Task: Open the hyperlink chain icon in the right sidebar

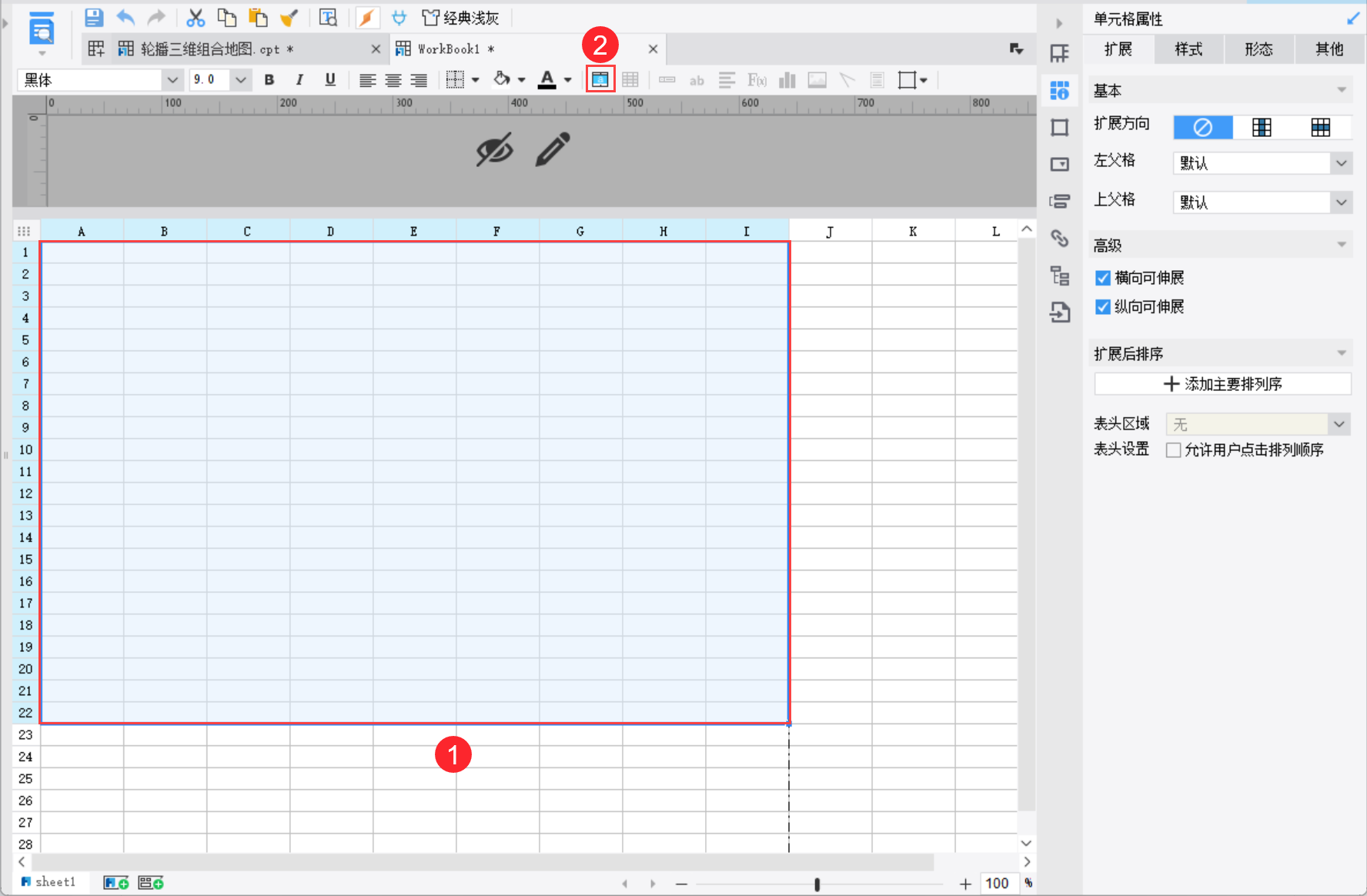Action: [1060, 239]
